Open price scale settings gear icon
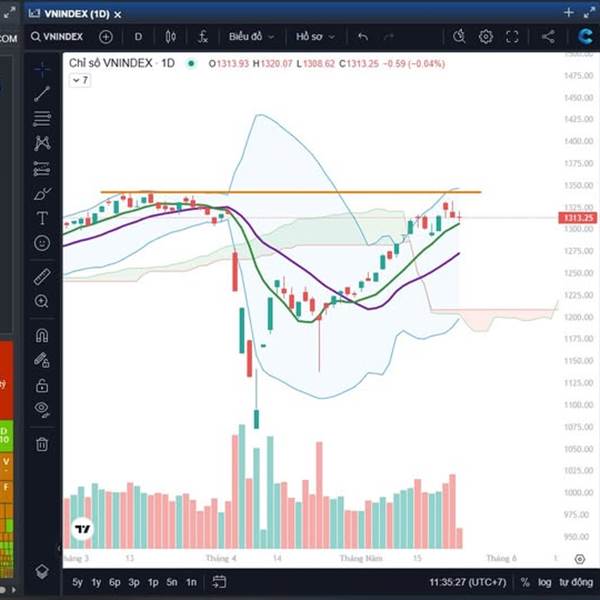The width and height of the screenshot is (600, 600). (x=580, y=559)
